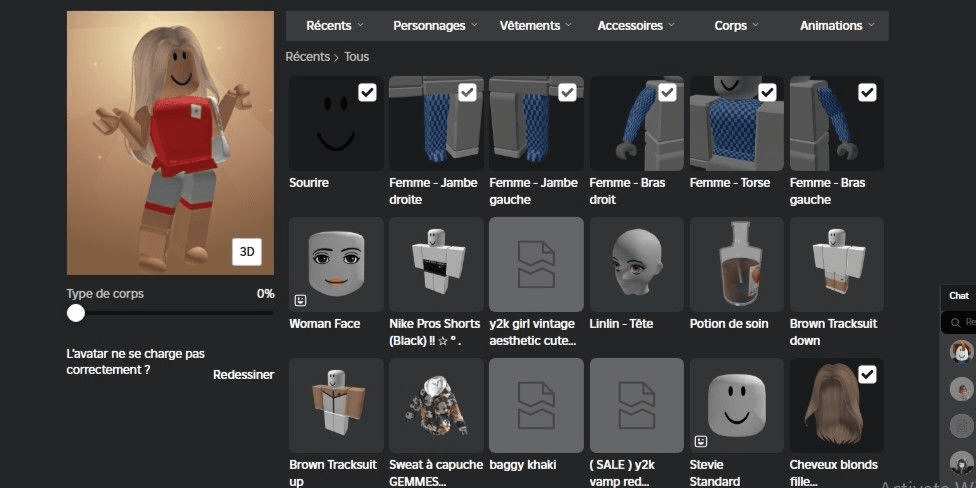Switch avatar preview to 3D
The width and height of the screenshot is (976, 488).
[x=247, y=251]
